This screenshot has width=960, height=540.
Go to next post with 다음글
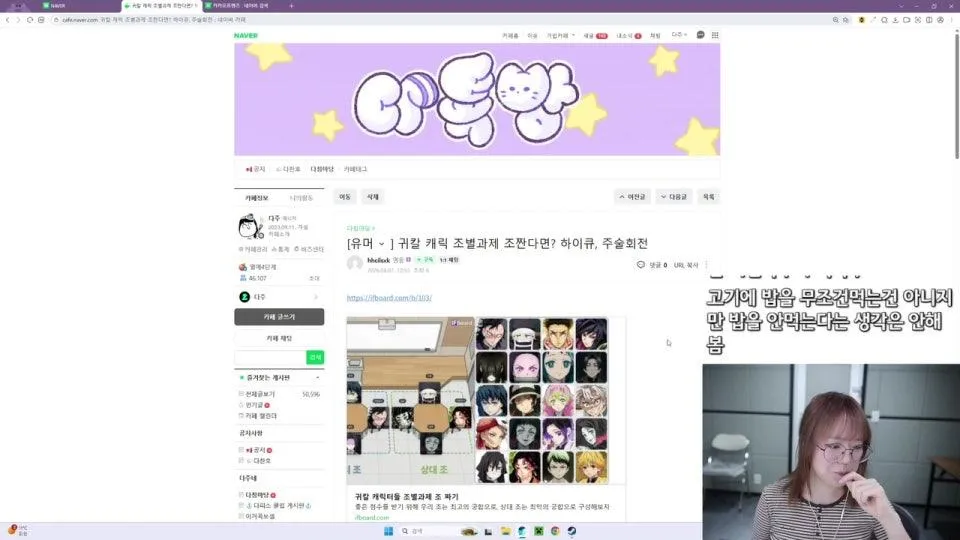tap(674, 197)
